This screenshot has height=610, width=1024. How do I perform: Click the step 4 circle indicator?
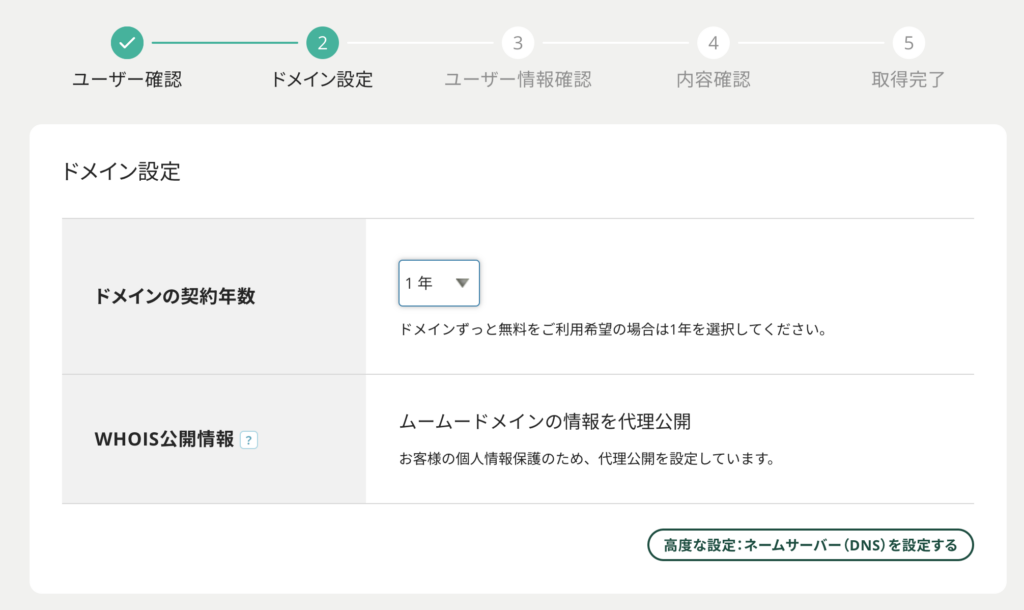[x=713, y=43]
